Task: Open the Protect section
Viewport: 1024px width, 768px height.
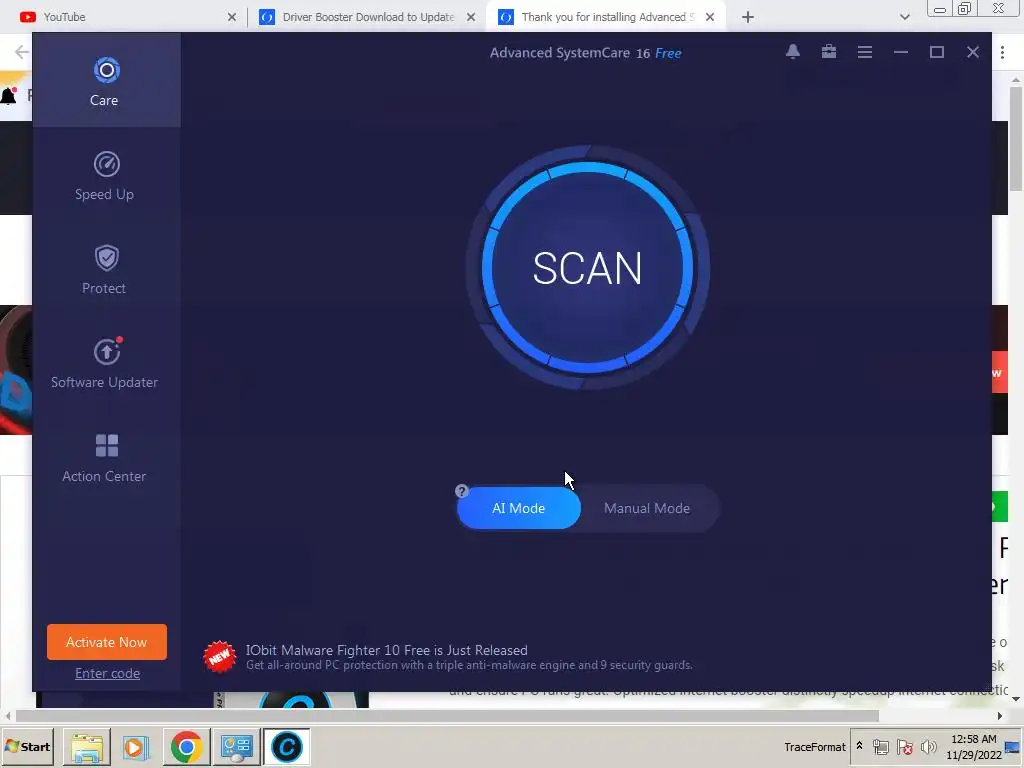Action: click(106, 270)
